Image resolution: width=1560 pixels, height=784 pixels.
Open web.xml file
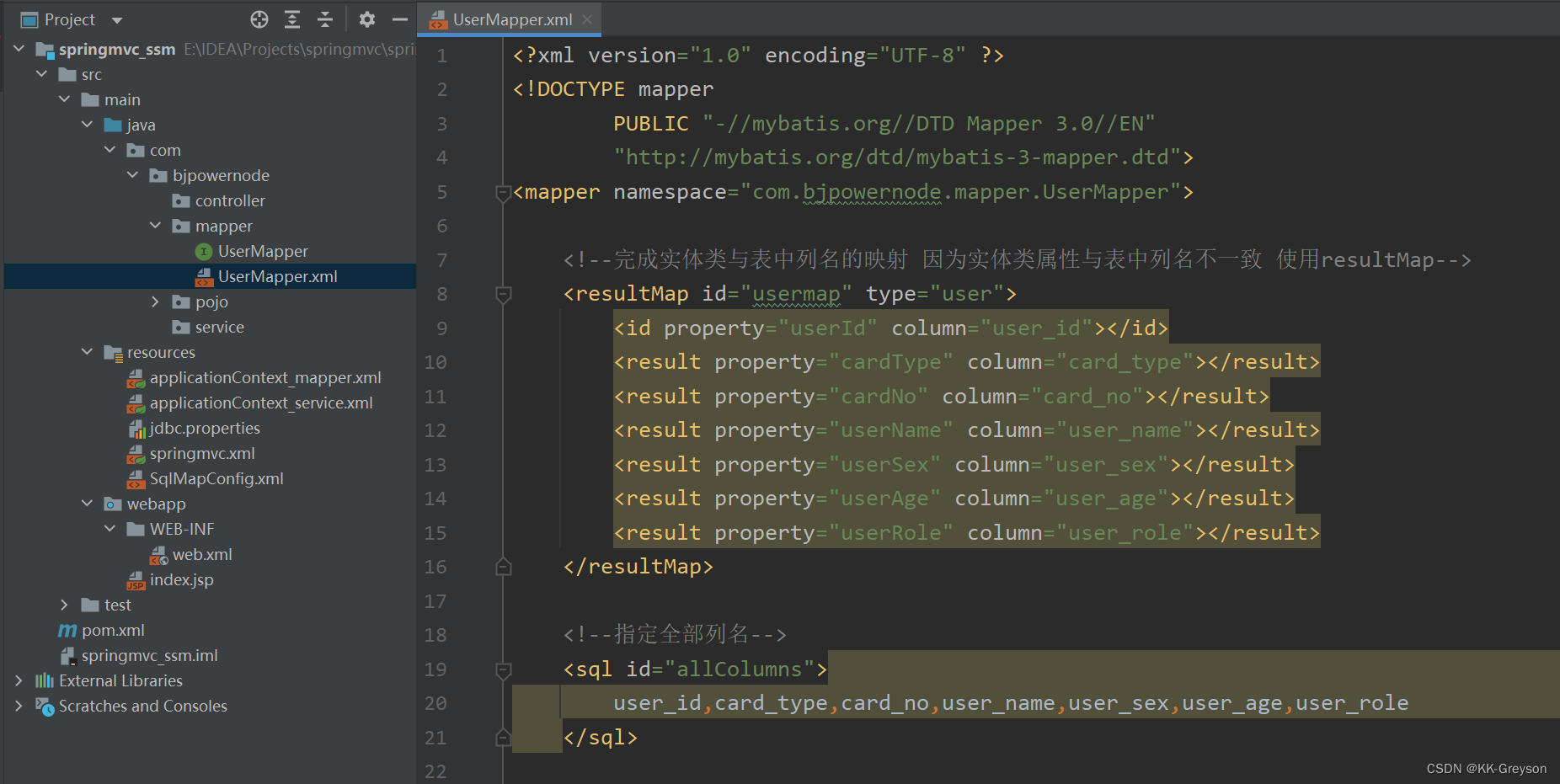pyautogui.click(x=202, y=554)
